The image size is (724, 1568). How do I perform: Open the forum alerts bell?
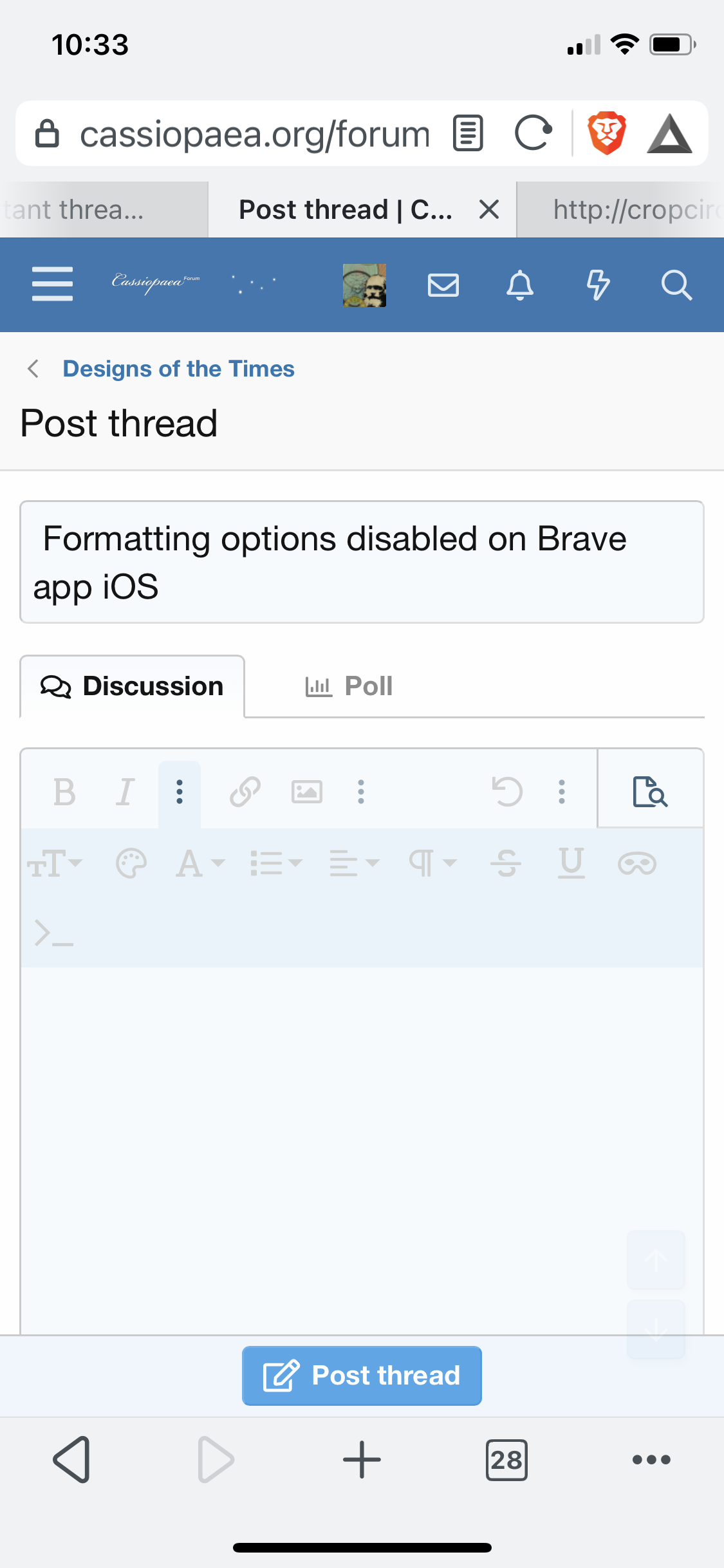tap(520, 285)
